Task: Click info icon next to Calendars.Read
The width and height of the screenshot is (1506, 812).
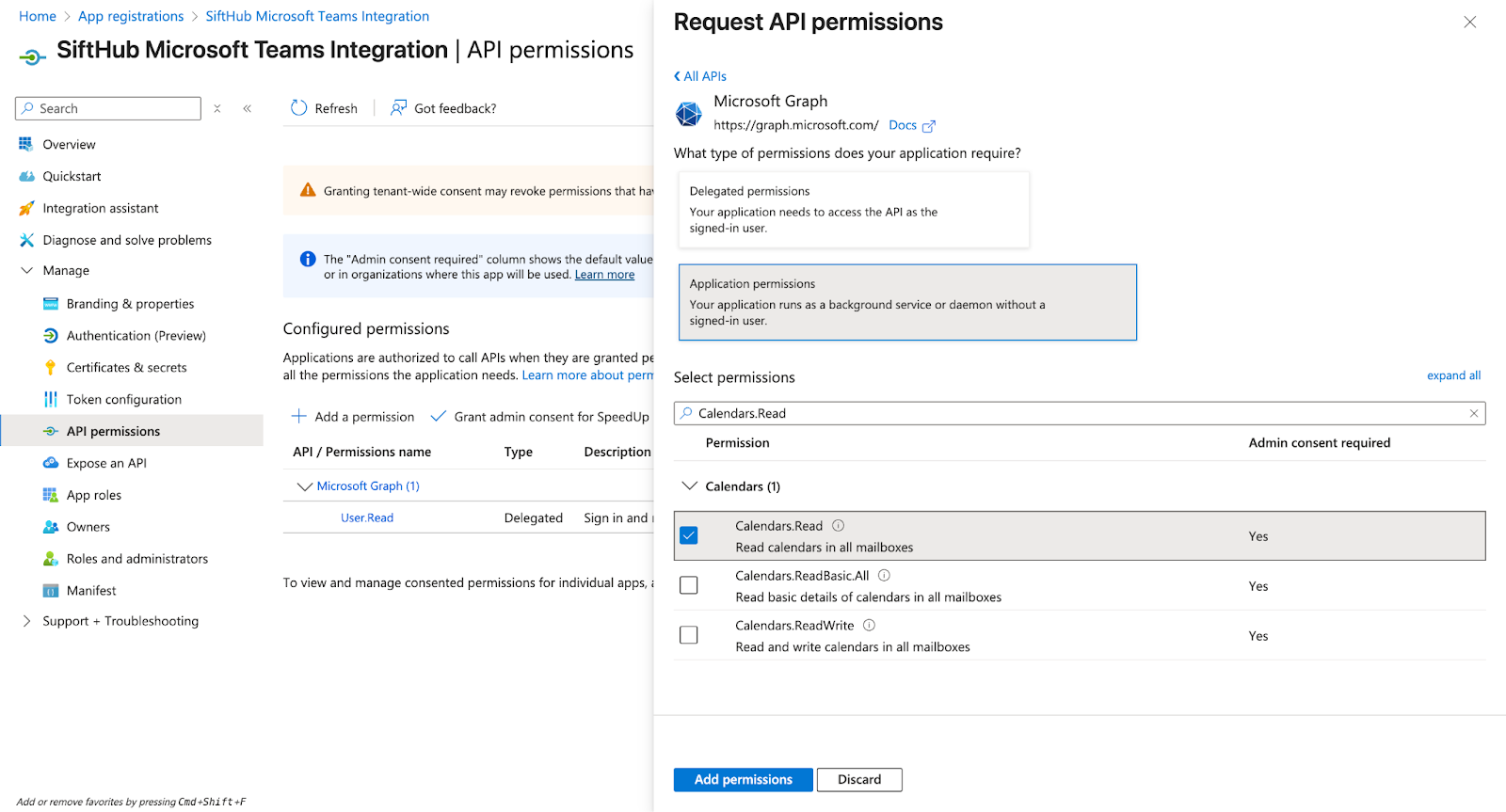Action: pos(838,526)
